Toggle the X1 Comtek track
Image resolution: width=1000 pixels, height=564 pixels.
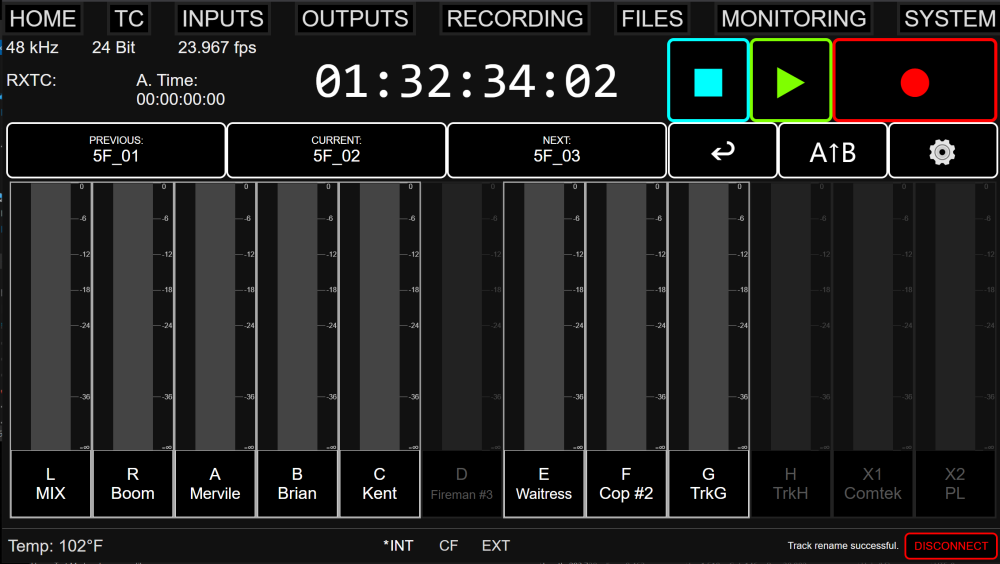pos(872,484)
